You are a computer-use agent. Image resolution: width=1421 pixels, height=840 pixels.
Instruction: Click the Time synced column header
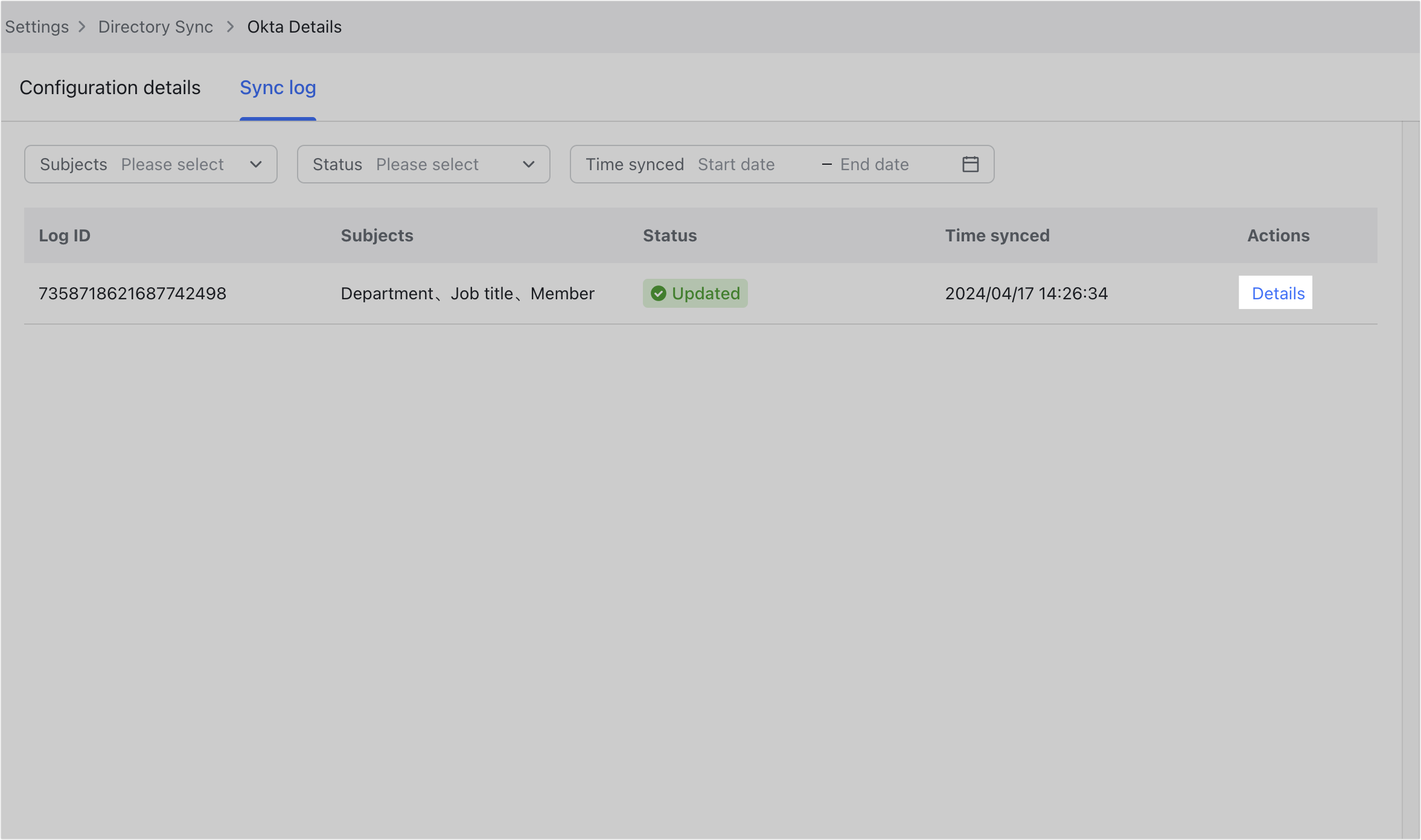coord(997,235)
